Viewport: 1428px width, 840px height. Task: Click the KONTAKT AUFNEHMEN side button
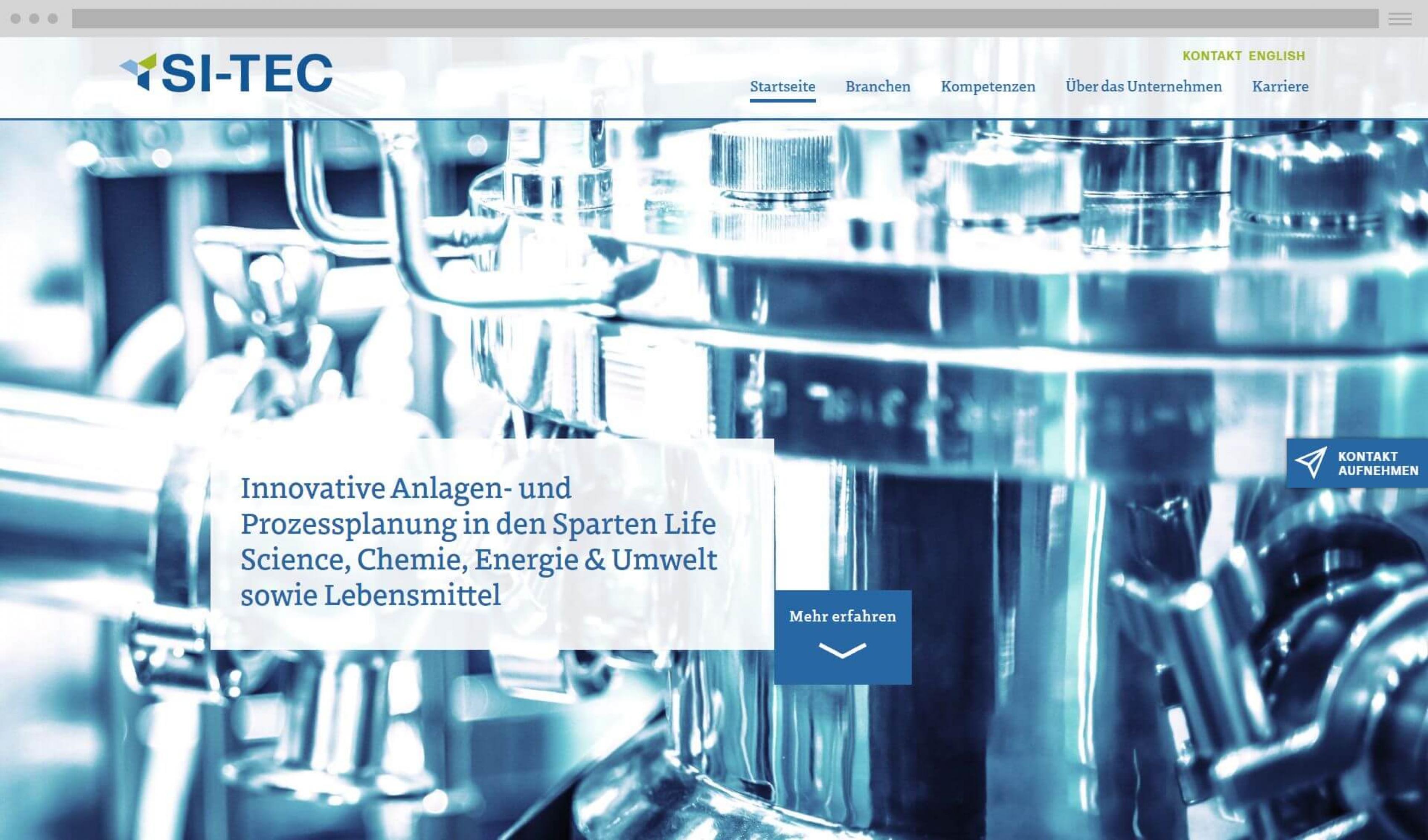1357,463
